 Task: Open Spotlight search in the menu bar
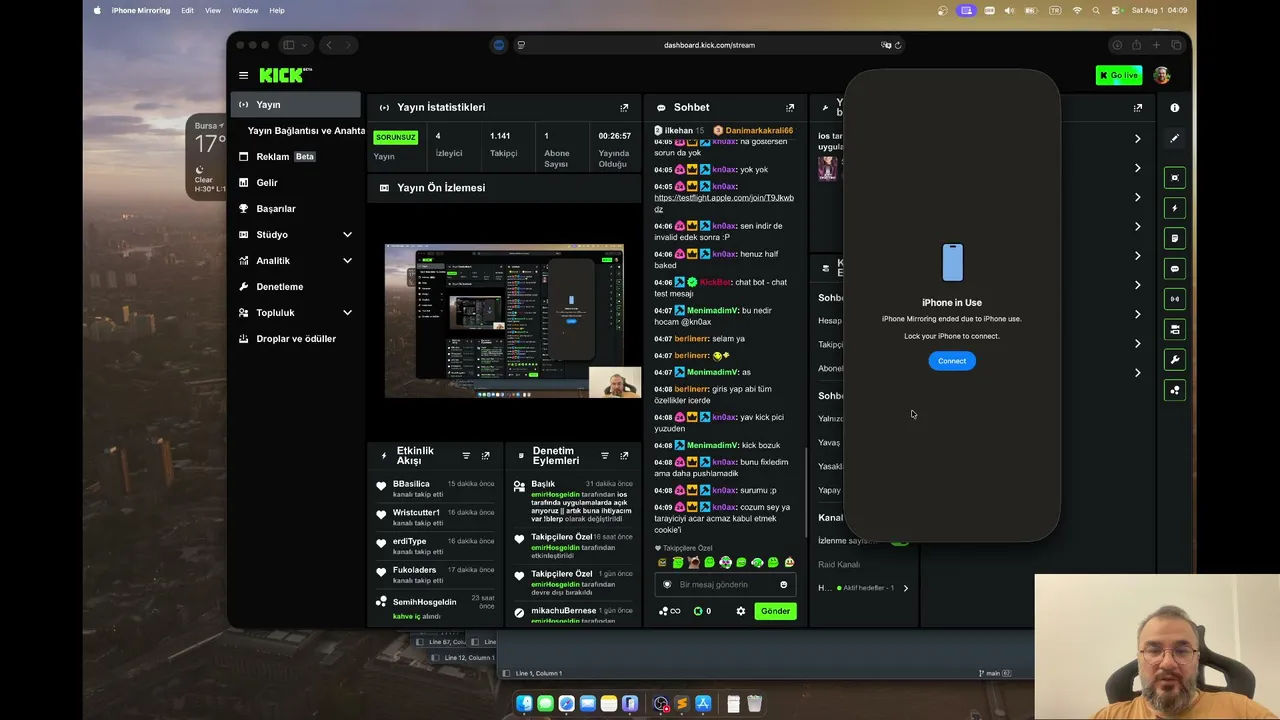[1097, 10]
